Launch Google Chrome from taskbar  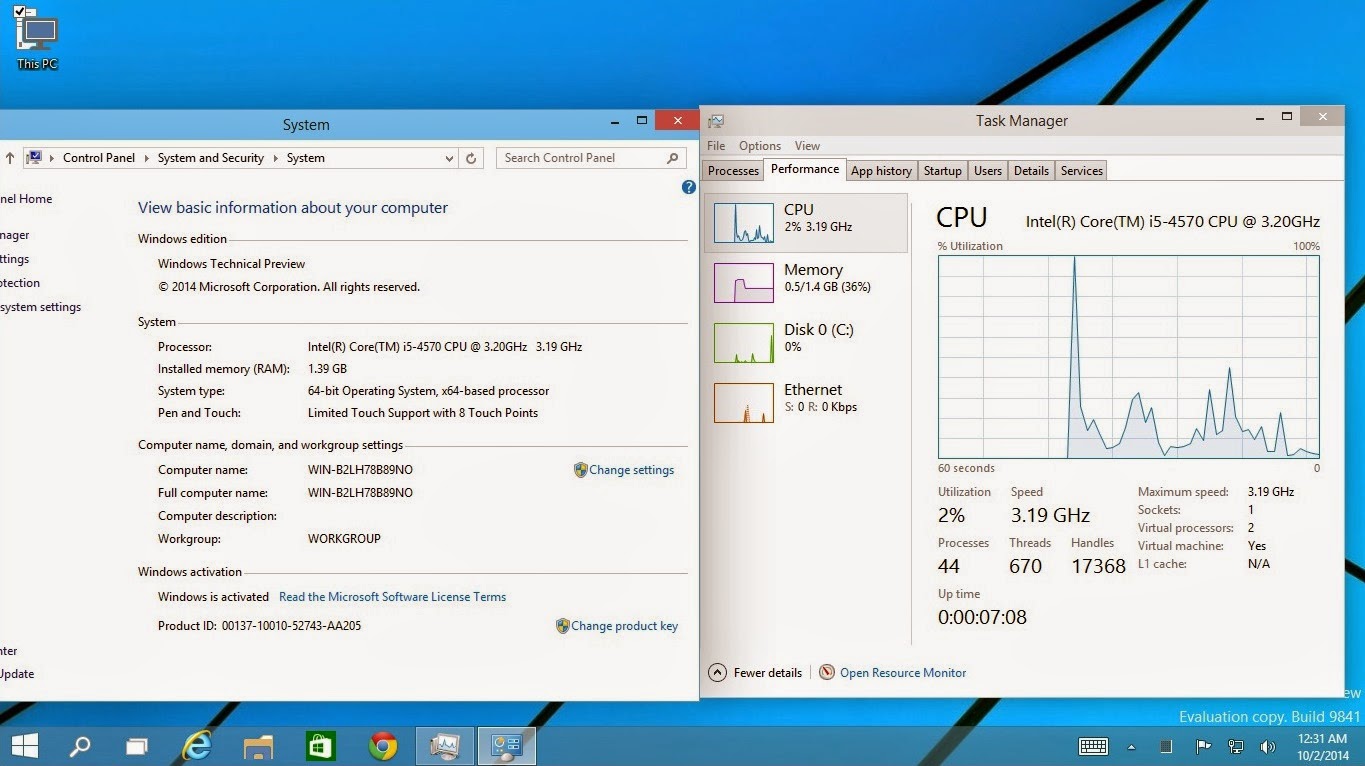click(x=382, y=746)
